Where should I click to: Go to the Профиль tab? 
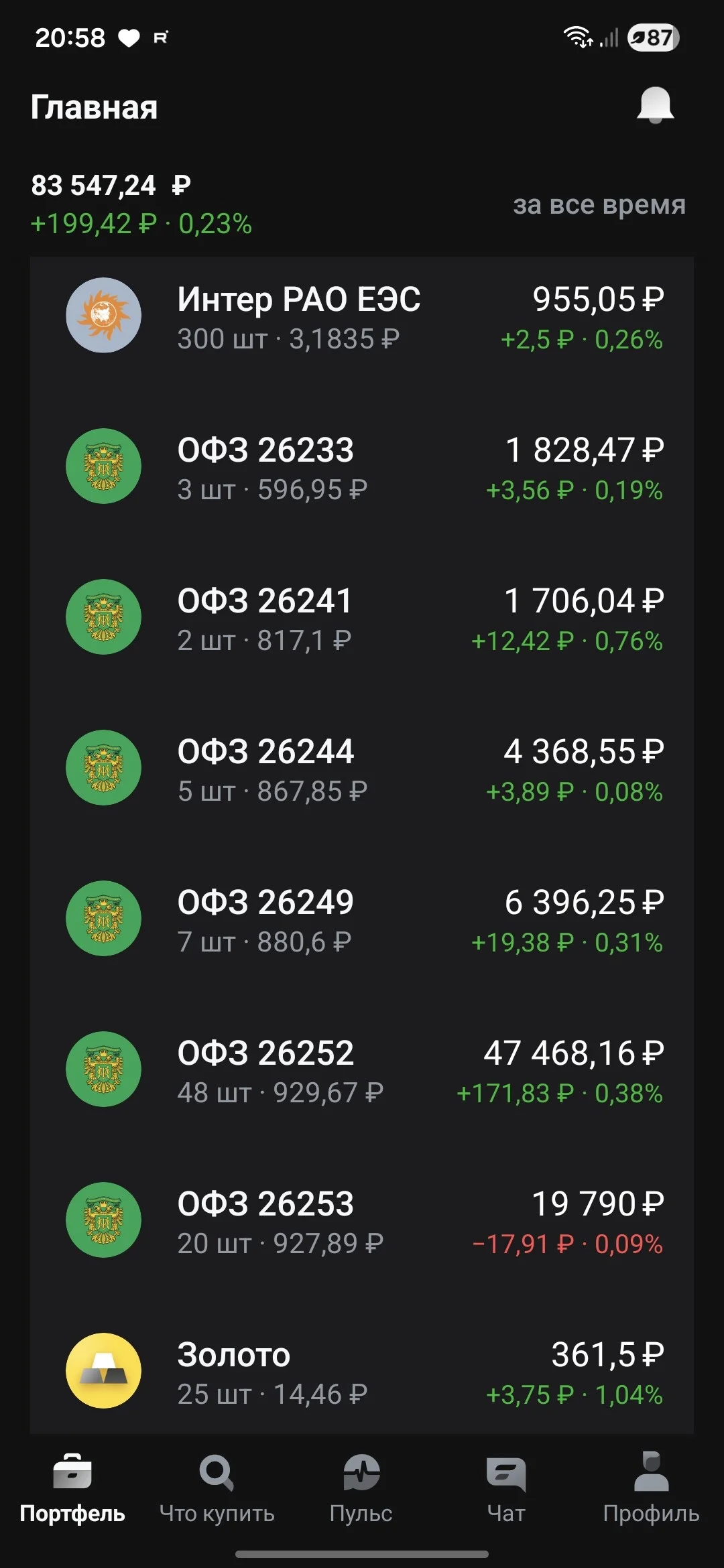pyautogui.click(x=651, y=1488)
